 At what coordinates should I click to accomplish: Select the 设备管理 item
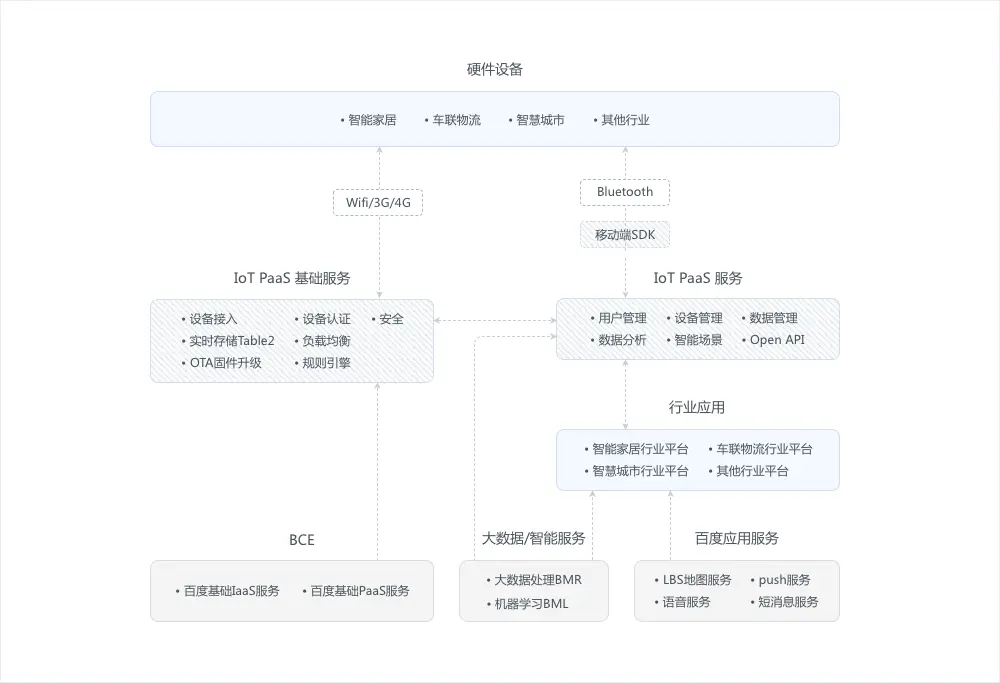point(698,318)
